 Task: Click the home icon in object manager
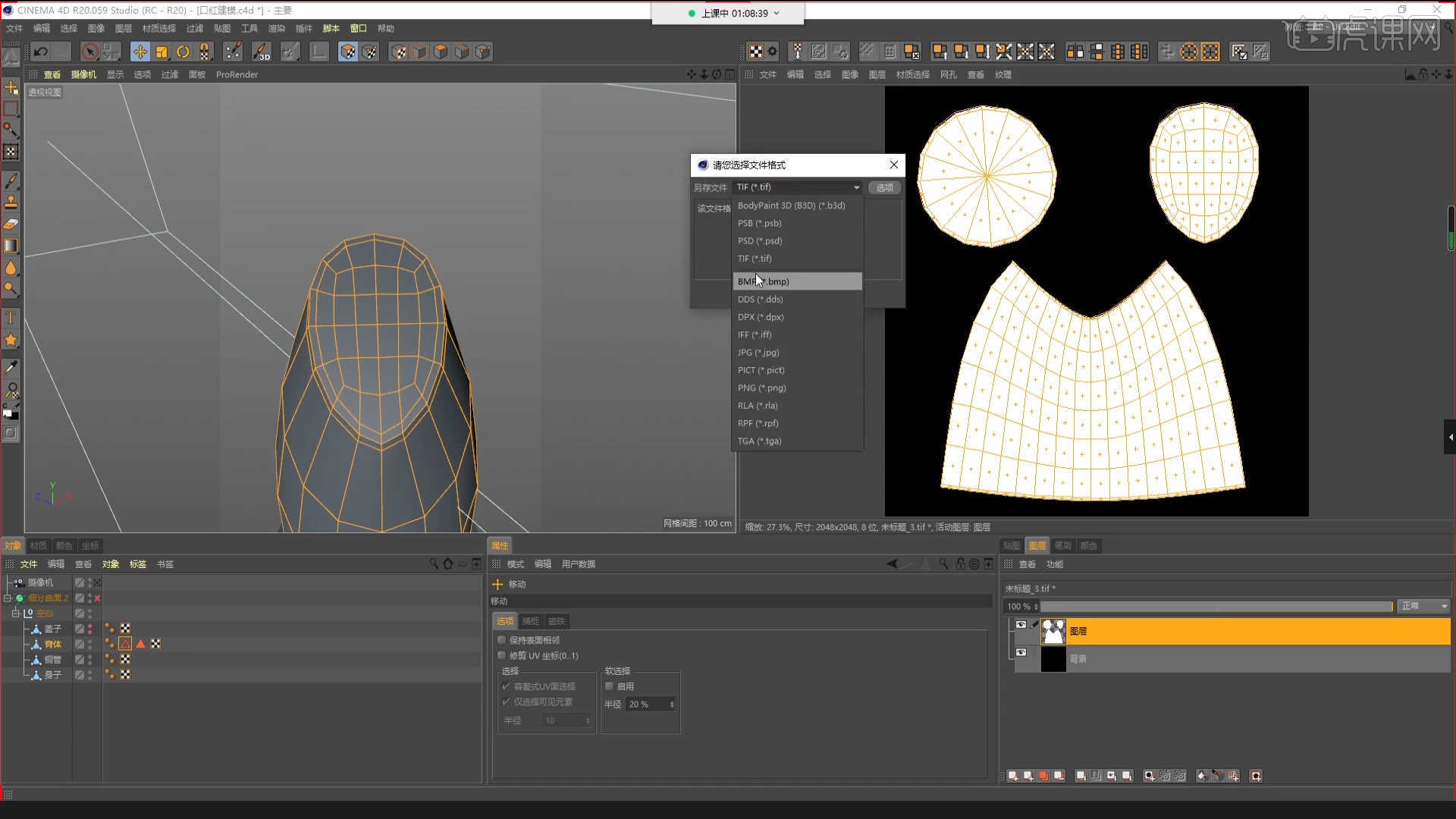tap(448, 563)
